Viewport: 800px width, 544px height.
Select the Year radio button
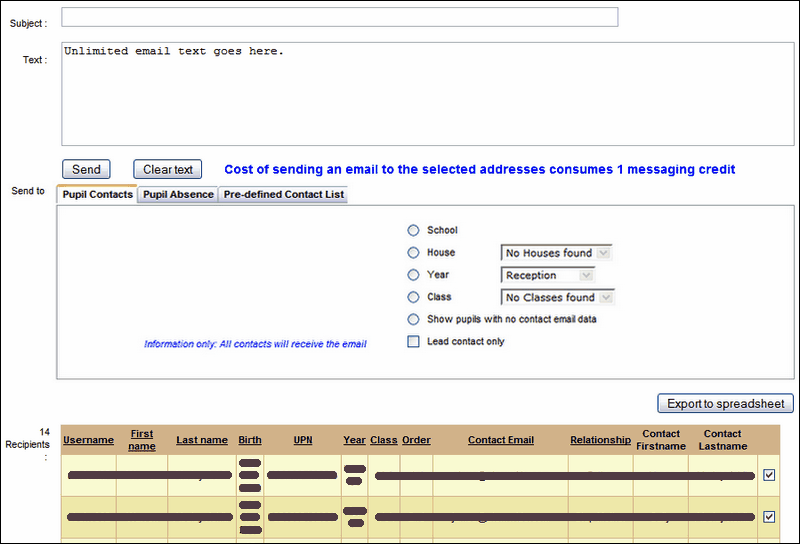[x=413, y=275]
